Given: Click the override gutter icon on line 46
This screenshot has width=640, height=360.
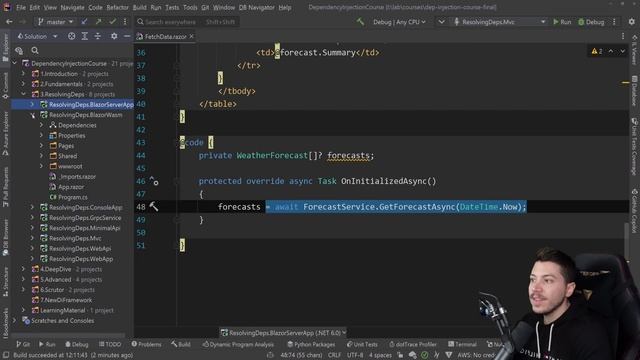Looking at the screenshot, I should coord(154,181).
